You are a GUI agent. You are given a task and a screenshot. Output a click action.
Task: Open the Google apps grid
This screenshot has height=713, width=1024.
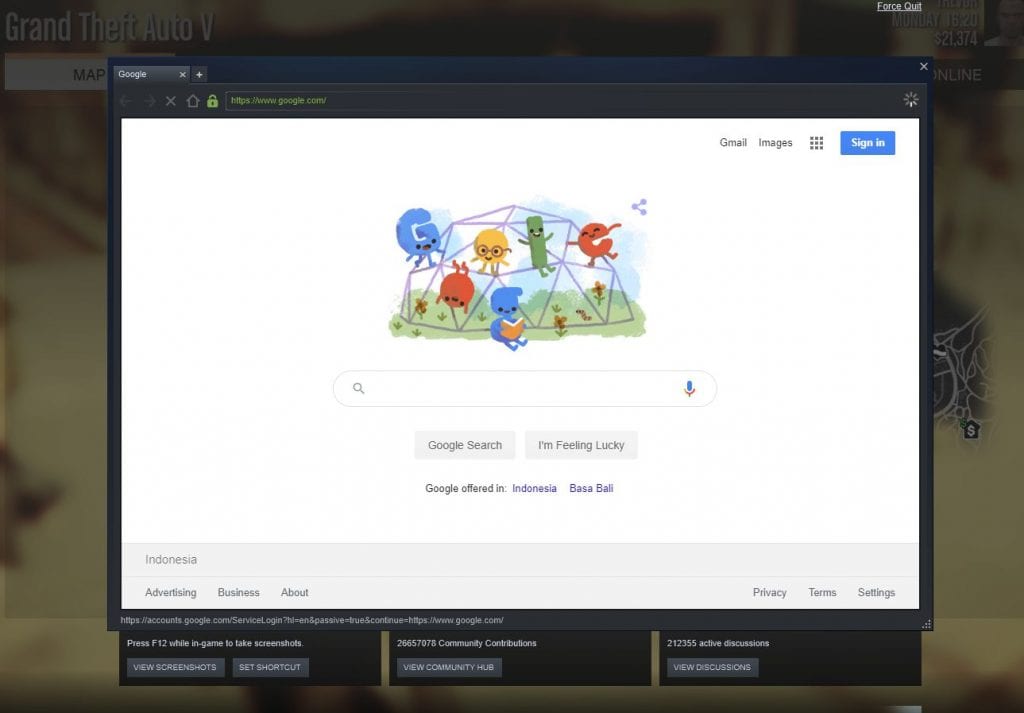[x=816, y=143]
